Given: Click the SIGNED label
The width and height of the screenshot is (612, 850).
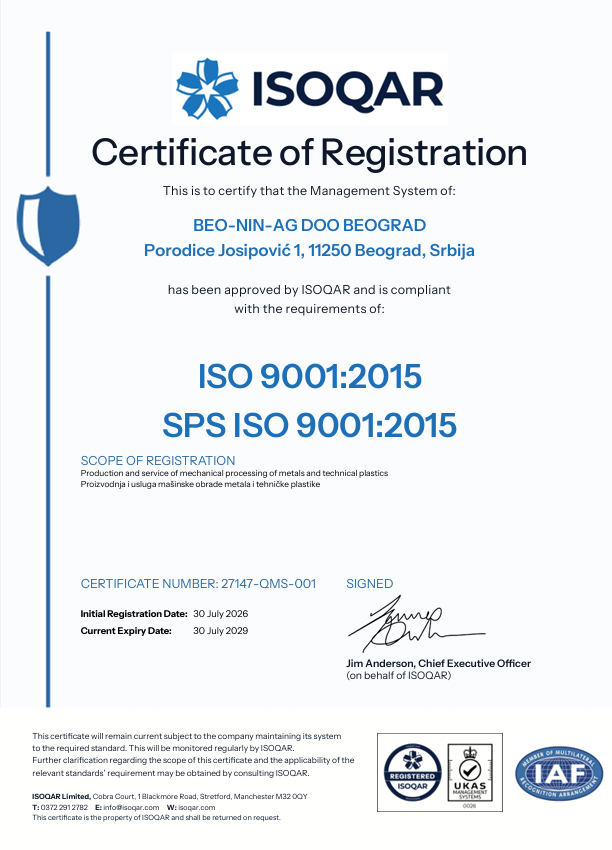Looking at the screenshot, I should (x=370, y=584).
